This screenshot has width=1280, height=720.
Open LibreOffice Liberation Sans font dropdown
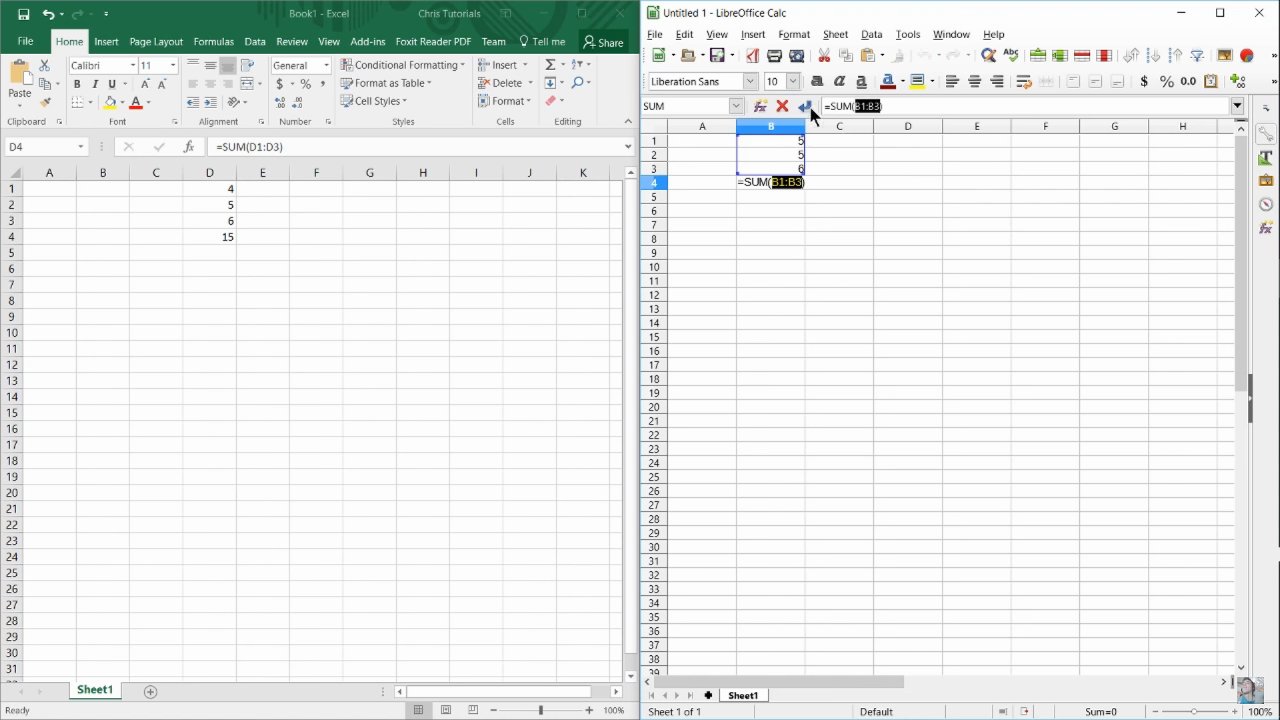coord(750,81)
